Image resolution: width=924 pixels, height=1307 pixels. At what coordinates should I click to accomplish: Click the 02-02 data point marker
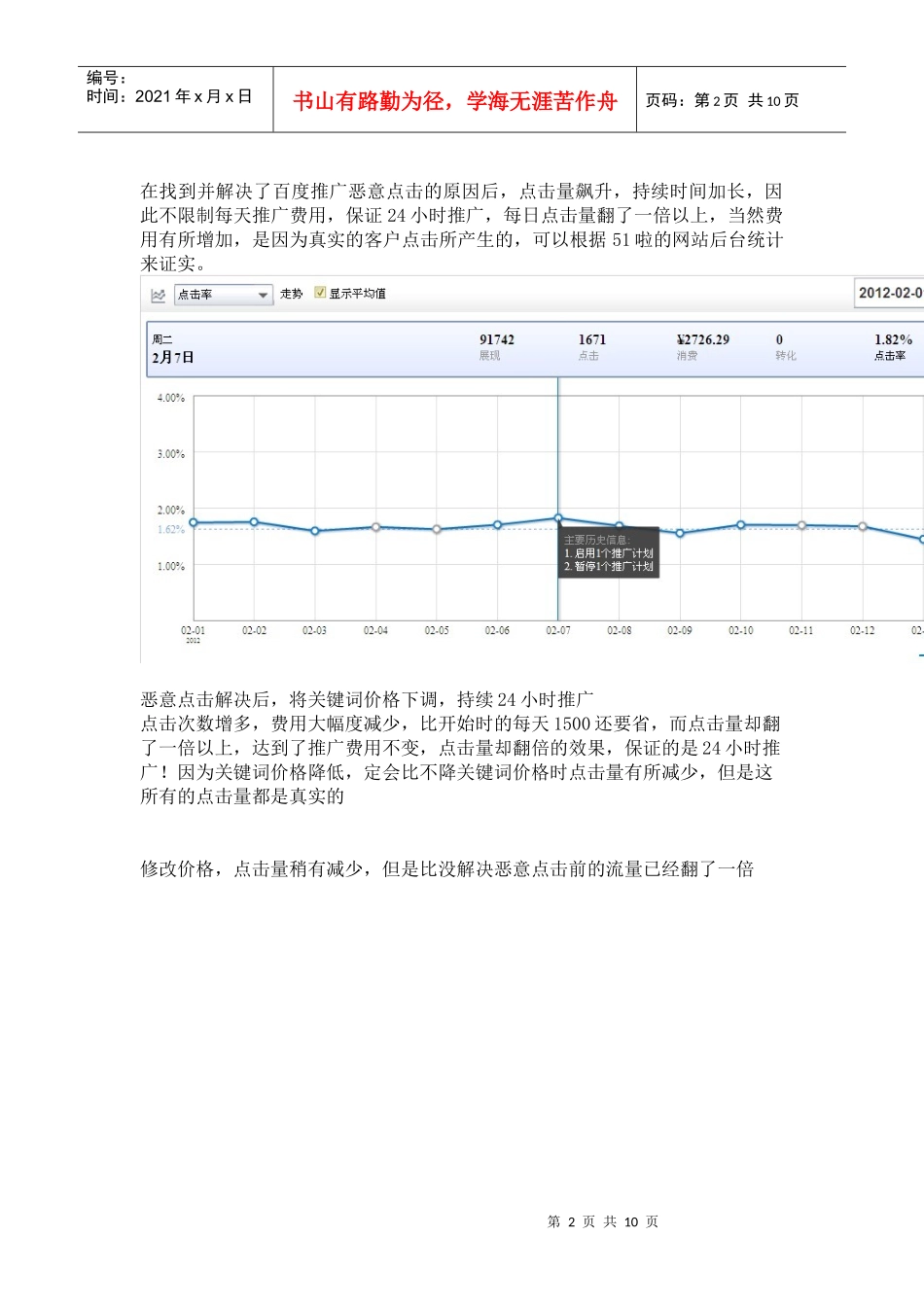pos(254,522)
